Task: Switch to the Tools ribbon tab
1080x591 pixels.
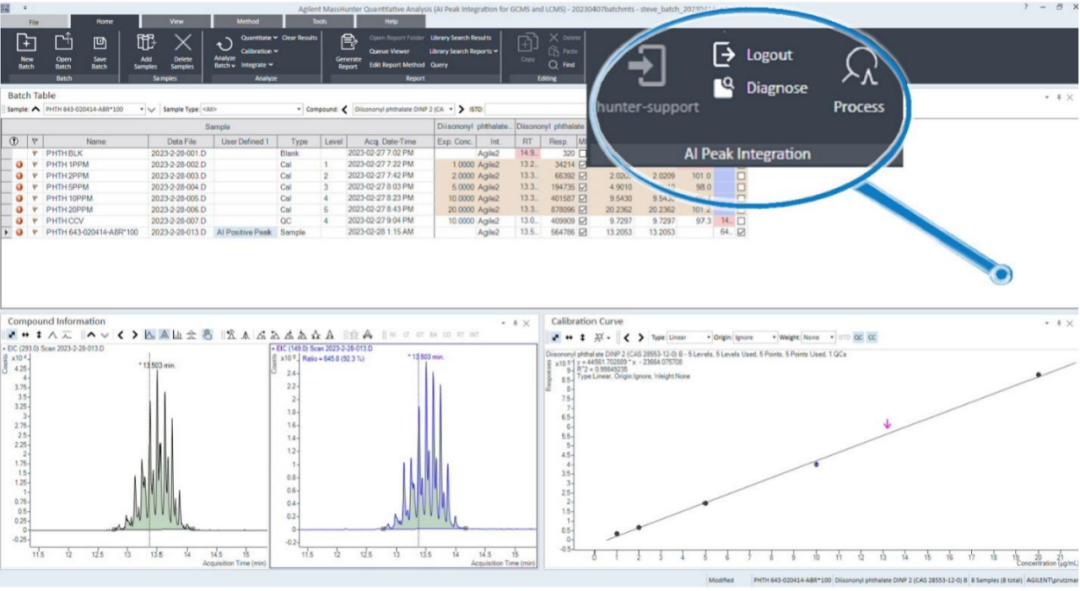Action: (320, 22)
